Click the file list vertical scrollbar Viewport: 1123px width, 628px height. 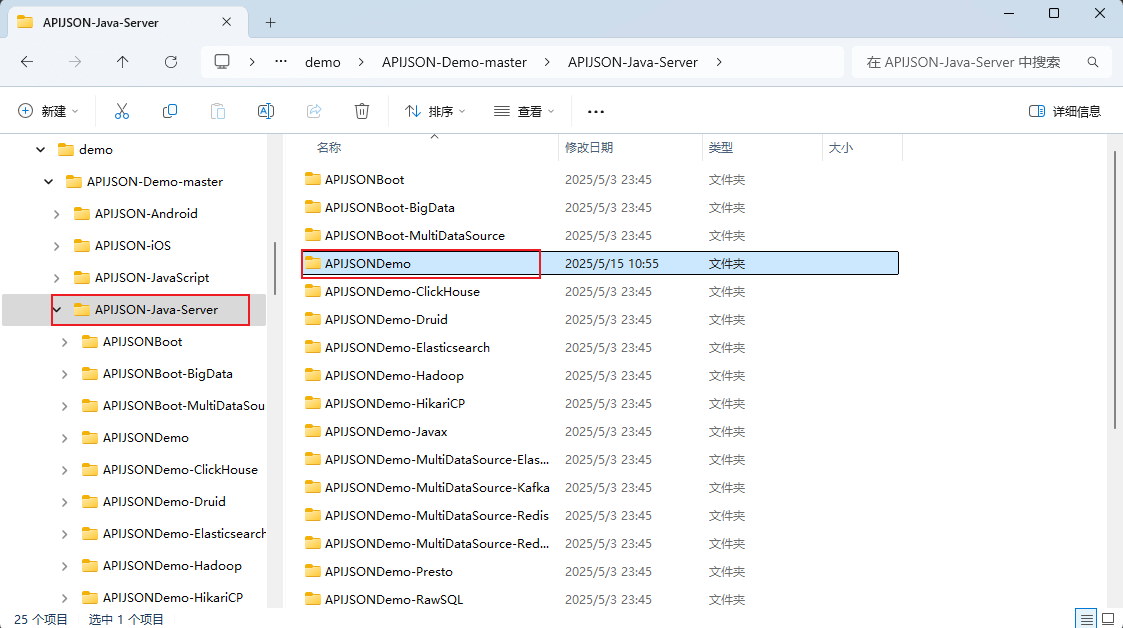coord(1114,300)
